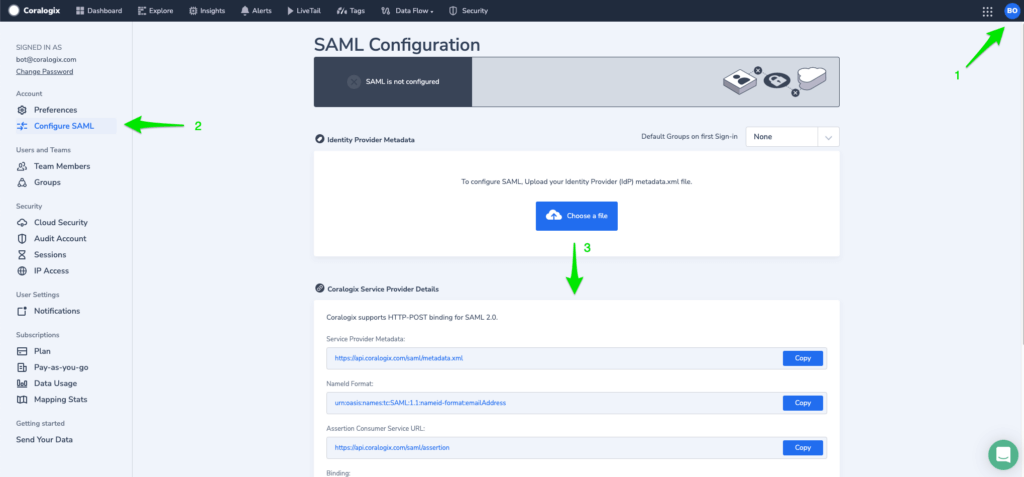This screenshot has width=1024, height=477.
Task: Click the Notifications icon in sidebar
Action: pyautogui.click(x=22, y=311)
